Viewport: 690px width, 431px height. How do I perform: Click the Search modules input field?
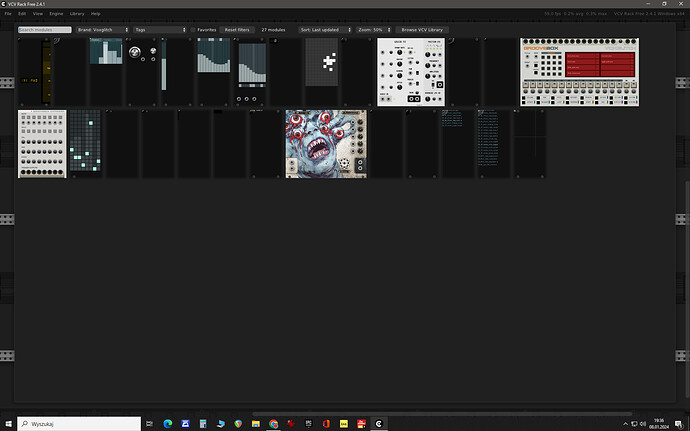44,30
